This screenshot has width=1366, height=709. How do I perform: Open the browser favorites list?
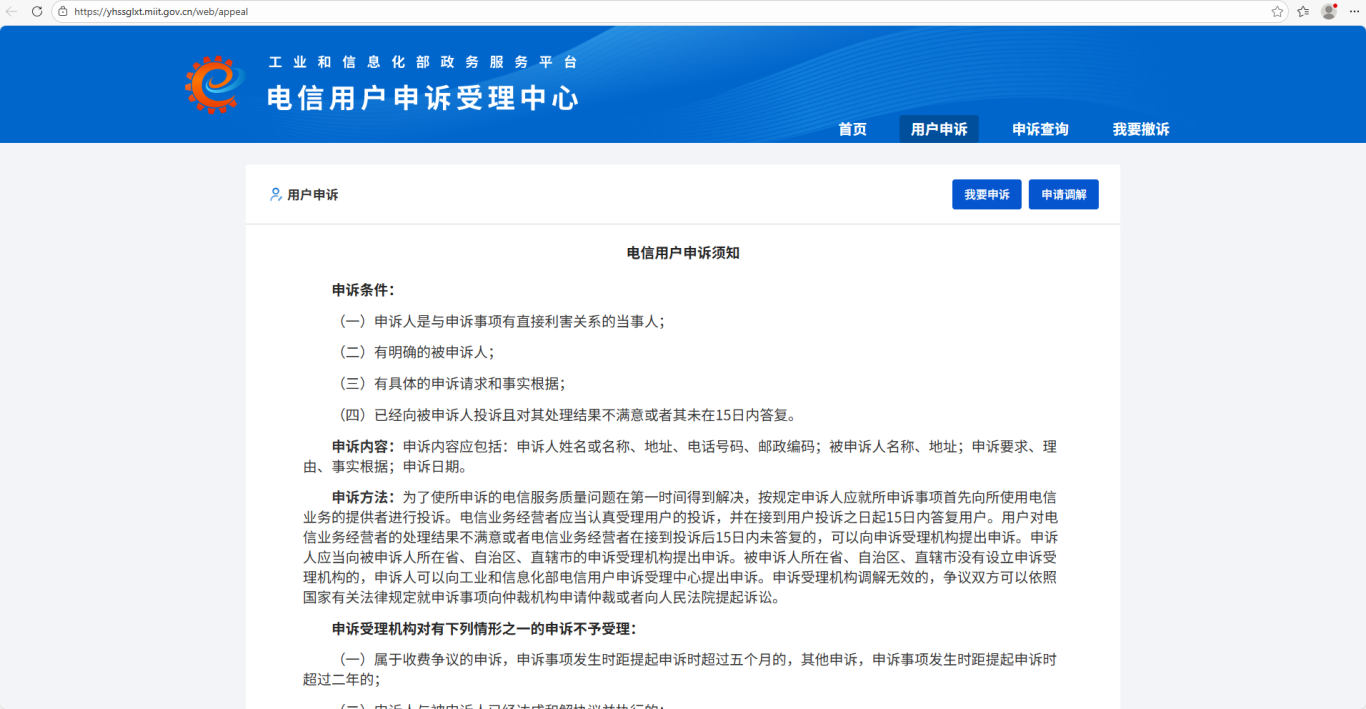(x=1303, y=12)
